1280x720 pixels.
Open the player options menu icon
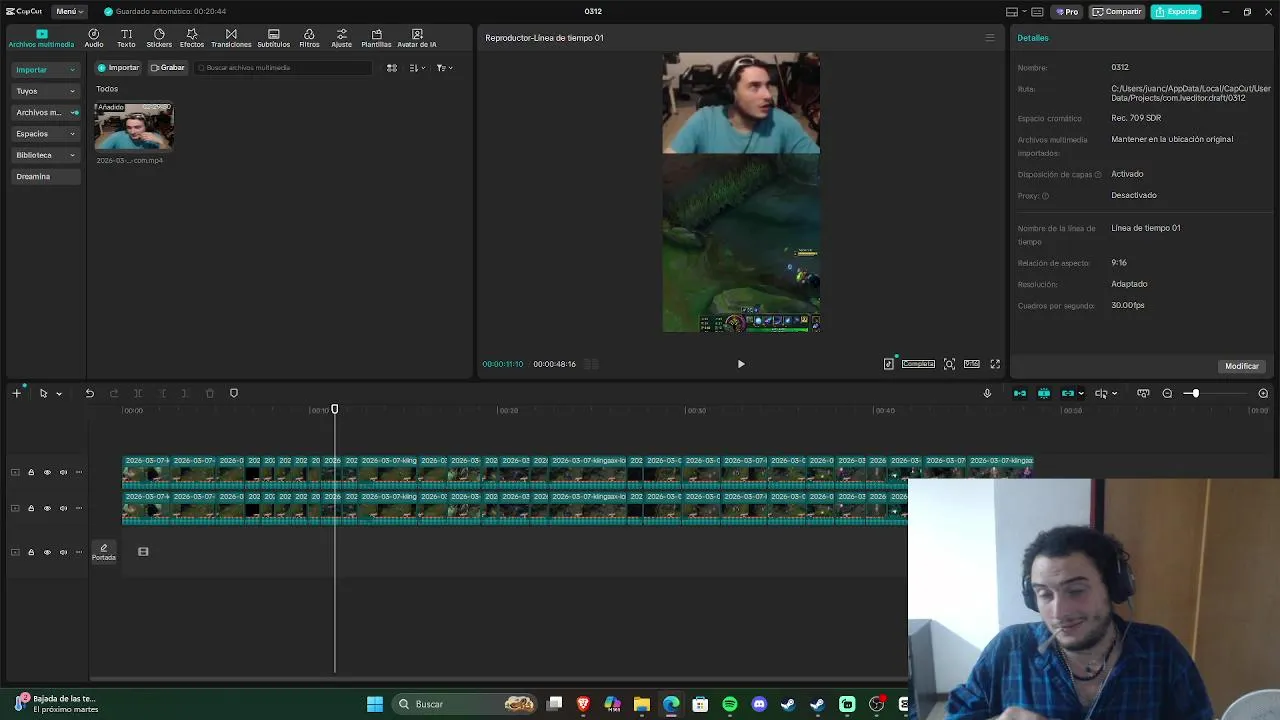click(990, 38)
